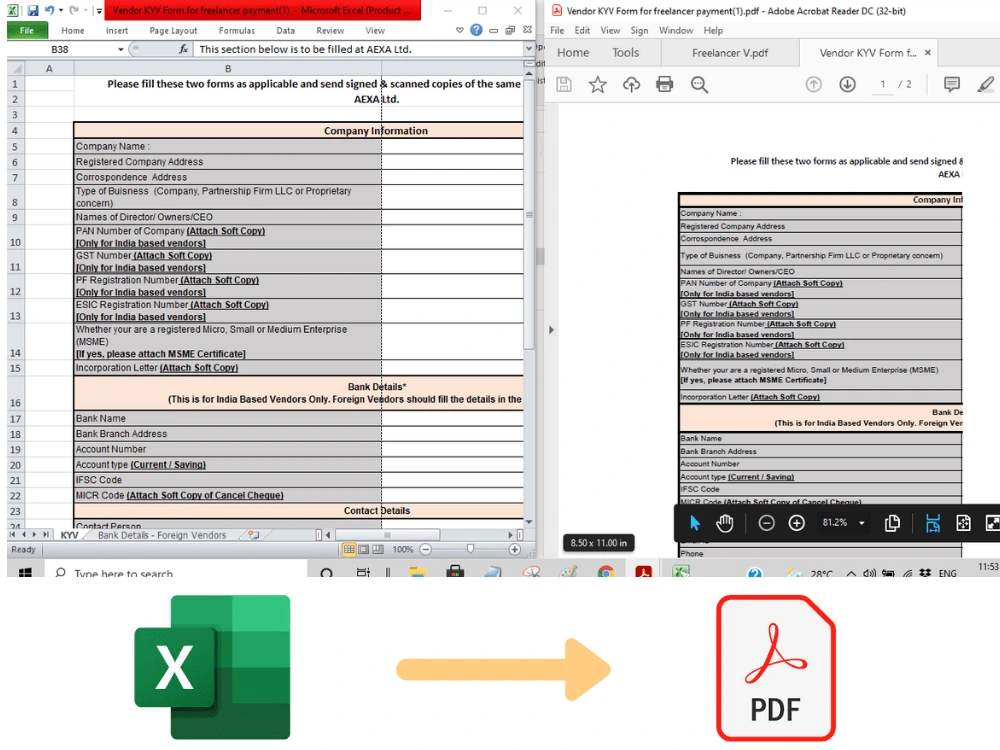Image resolution: width=1000 pixels, height=750 pixels.
Task: Activate the Hand pan tool in Acrobat
Action: 724,523
